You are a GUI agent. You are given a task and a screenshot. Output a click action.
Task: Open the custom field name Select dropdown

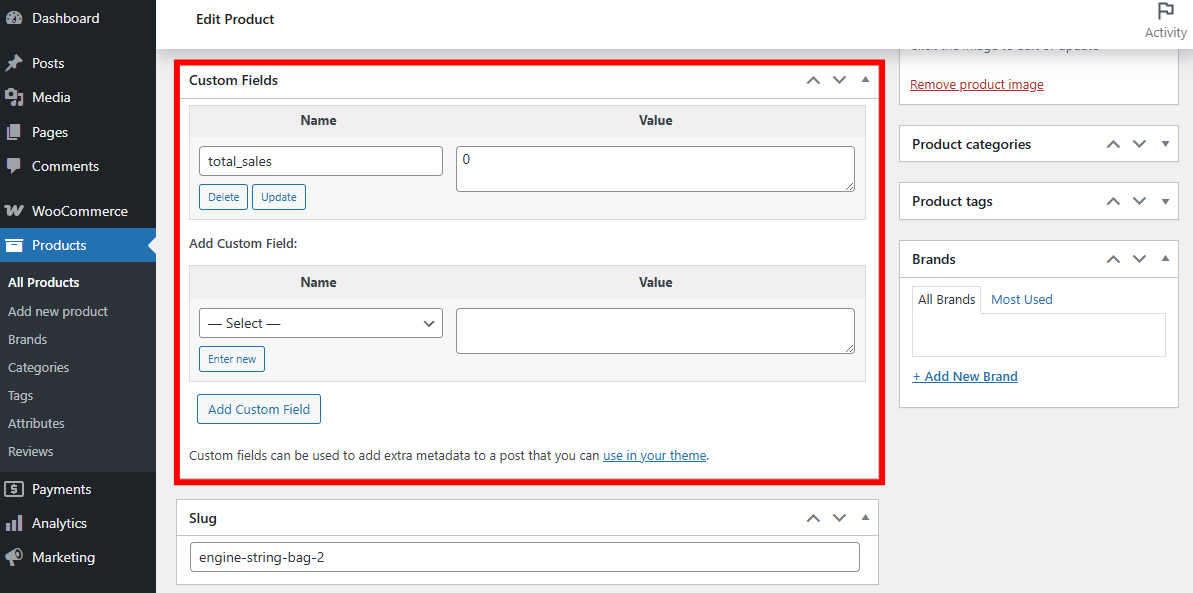pos(320,323)
